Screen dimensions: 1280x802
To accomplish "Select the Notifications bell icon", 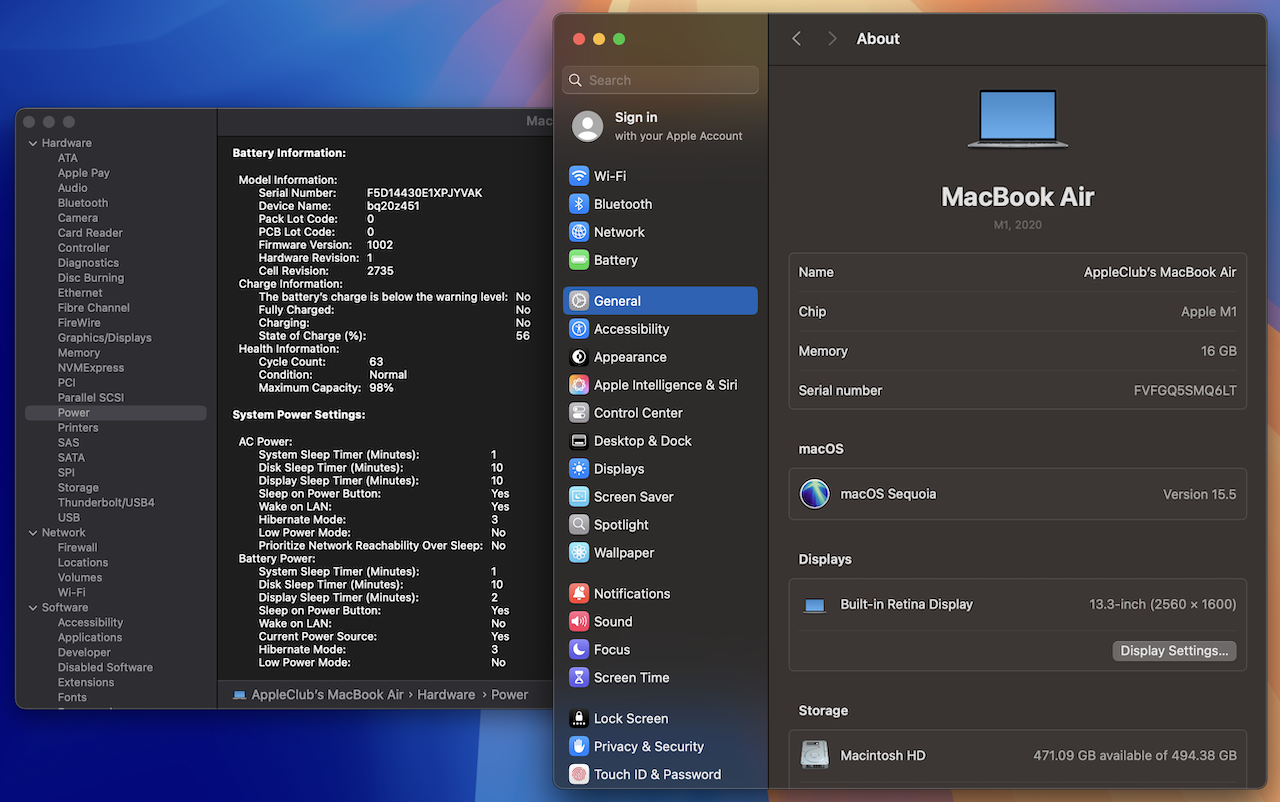I will coord(579,594).
